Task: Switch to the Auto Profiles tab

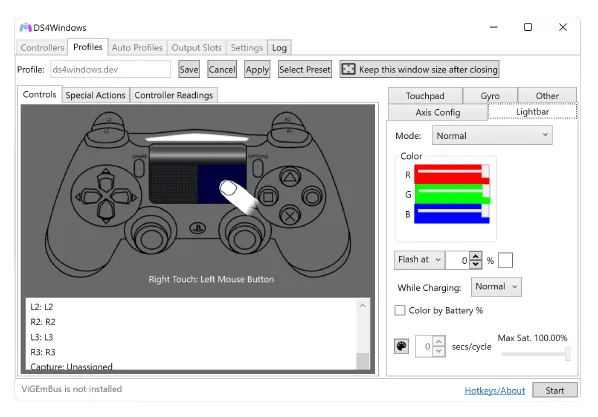Action: tap(137, 48)
